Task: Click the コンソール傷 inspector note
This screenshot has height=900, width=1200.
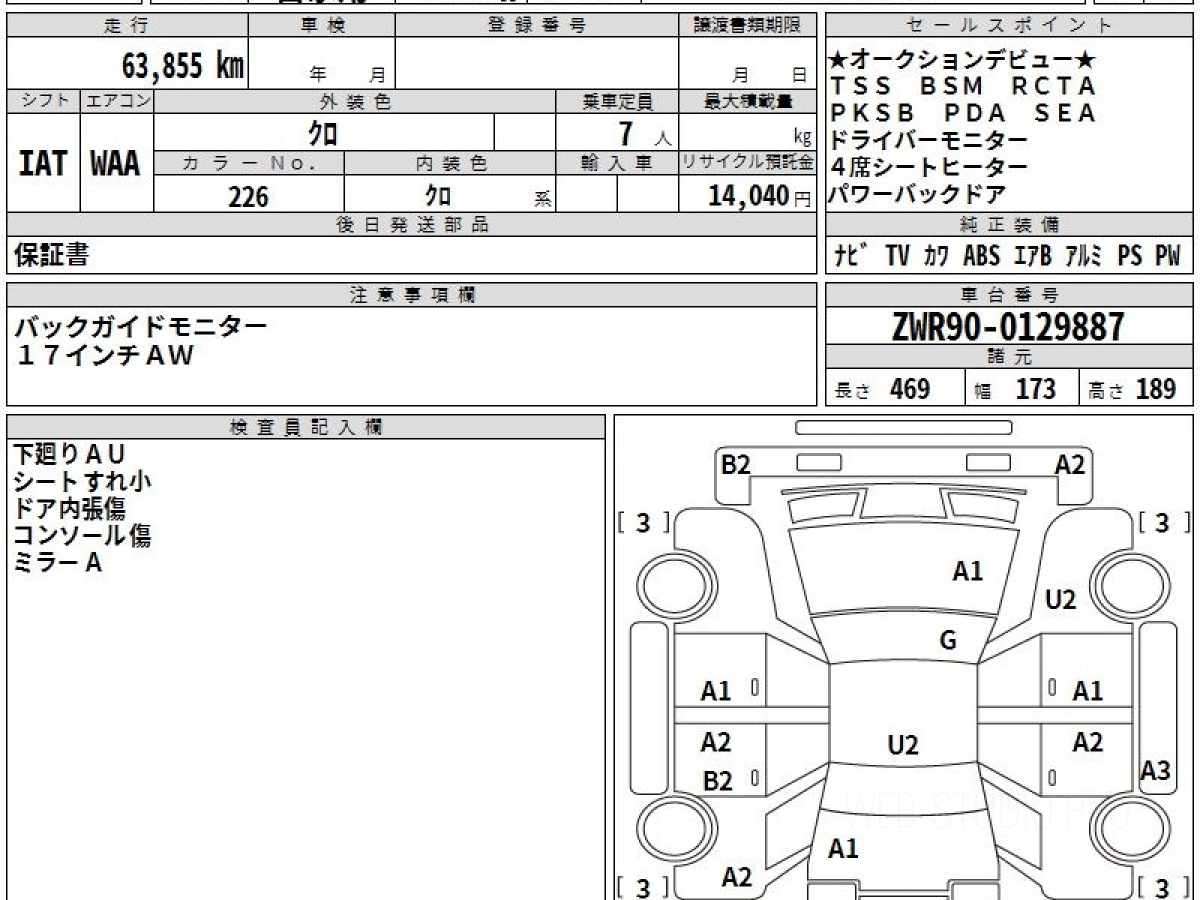Action: point(82,535)
